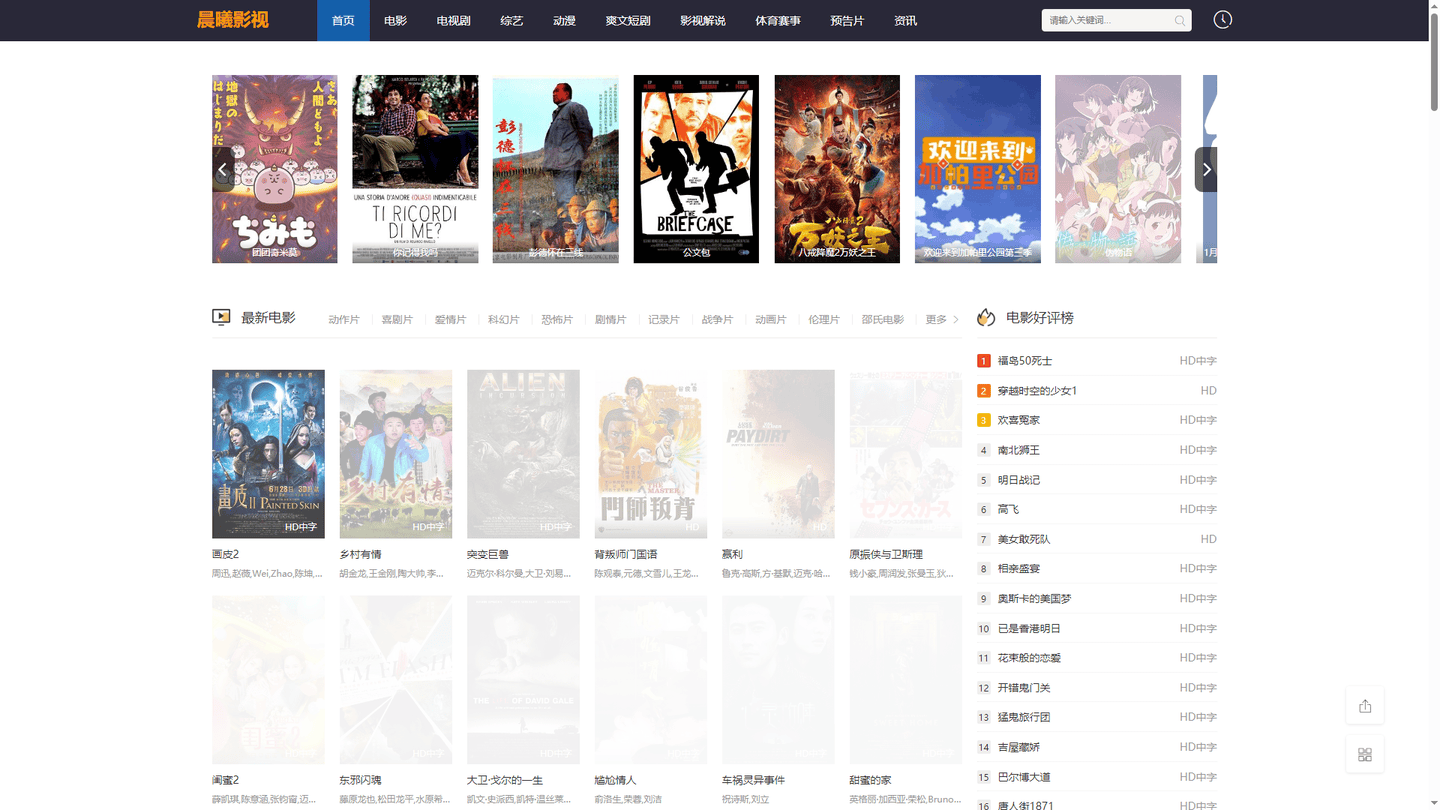Click the 东邪闪魂 movie title
Screen dimensions: 1440x810
coord(360,780)
